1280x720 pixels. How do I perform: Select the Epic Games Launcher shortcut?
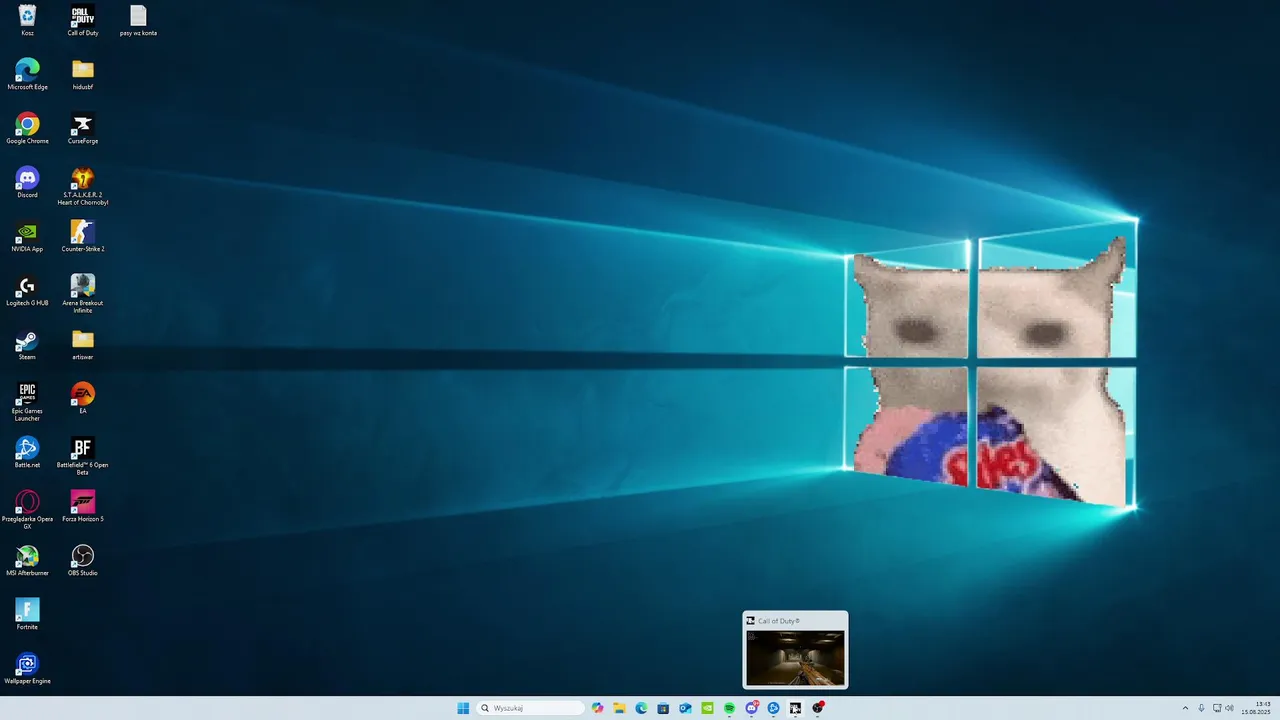tap(27, 402)
